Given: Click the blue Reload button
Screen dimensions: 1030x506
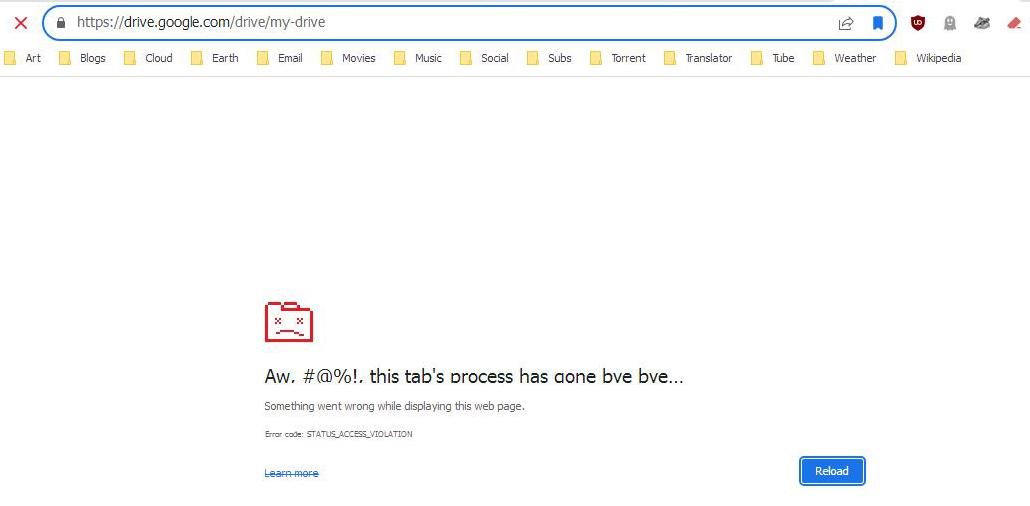Looking at the screenshot, I should (x=832, y=471).
